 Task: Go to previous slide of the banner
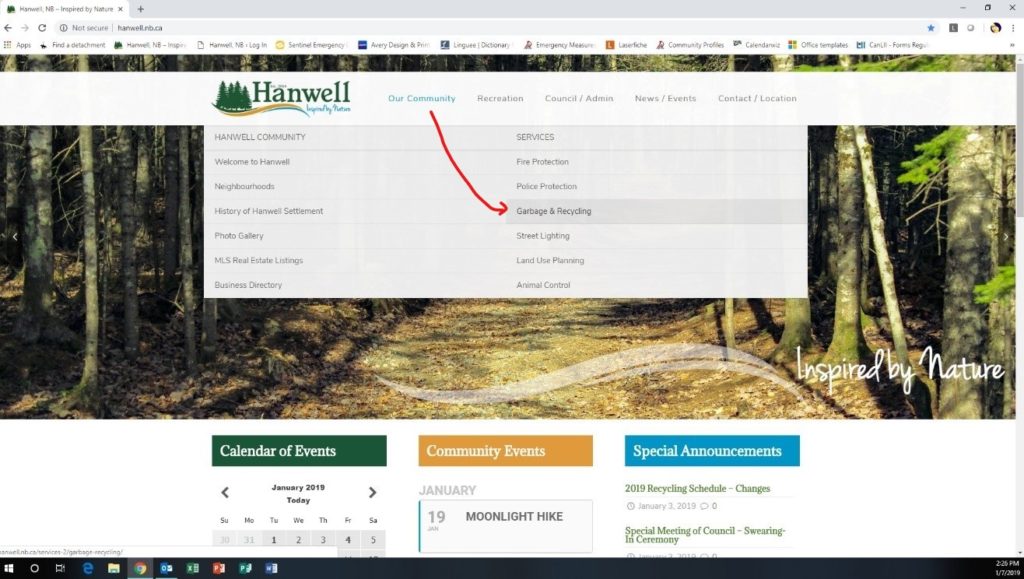coord(15,237)
